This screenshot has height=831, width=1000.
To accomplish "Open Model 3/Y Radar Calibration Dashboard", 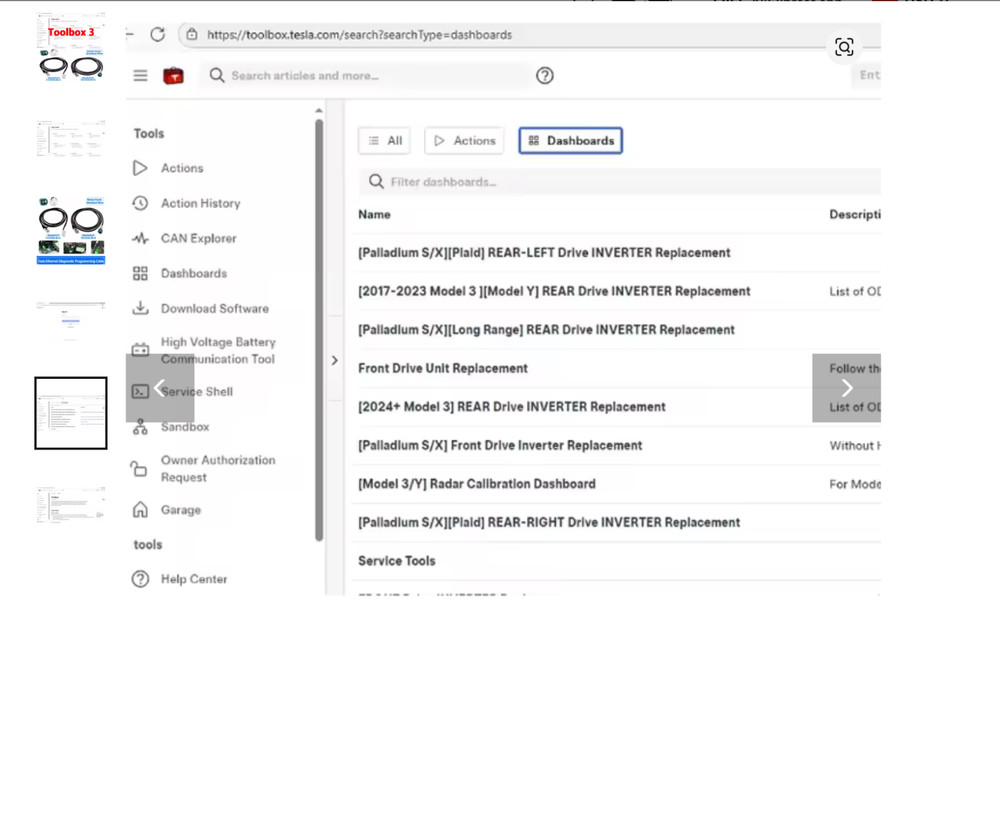I will click(476, 483).
